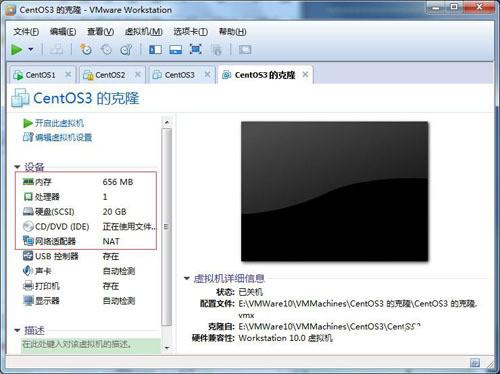This screenshot has height=374, width=500.
Task: Enter full screen mode icon
Action: (196, 50)
